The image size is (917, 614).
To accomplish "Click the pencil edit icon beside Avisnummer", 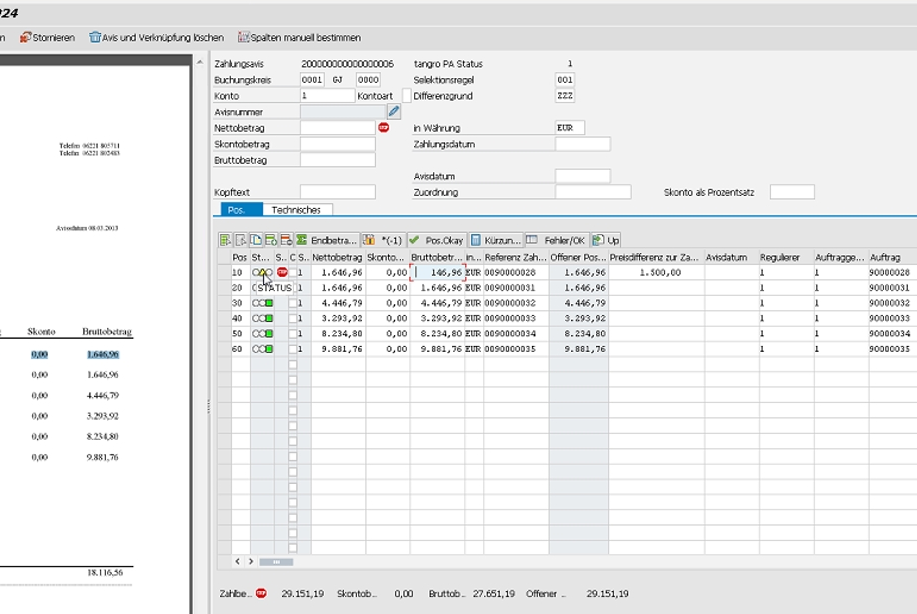I will click(x=394, y=112).
